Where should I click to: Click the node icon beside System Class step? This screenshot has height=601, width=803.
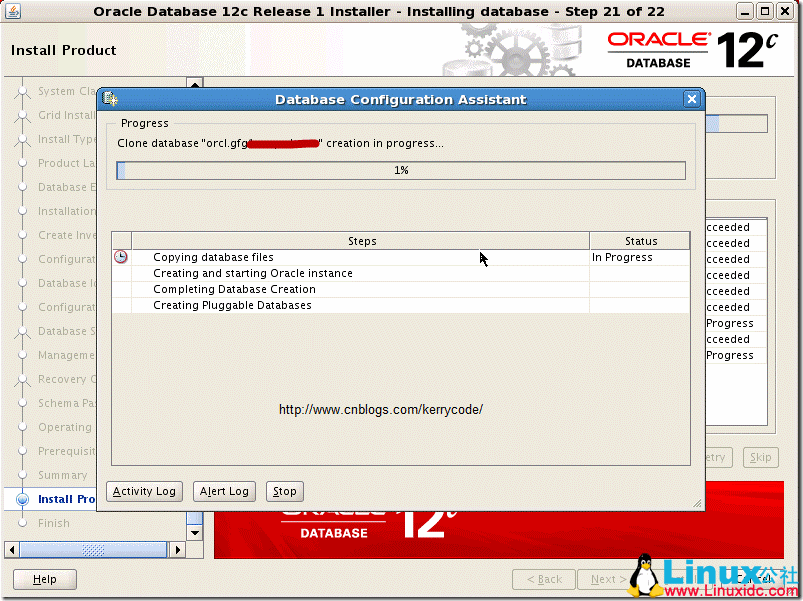point(22,91)
